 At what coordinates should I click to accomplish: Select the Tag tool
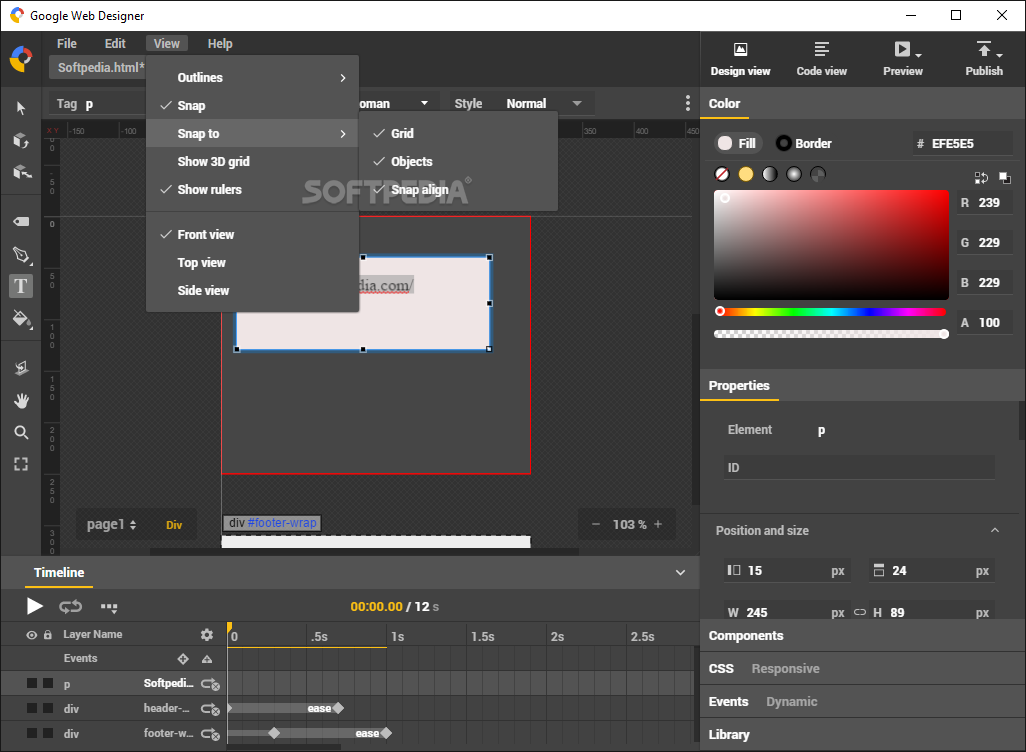pos(21,221)
